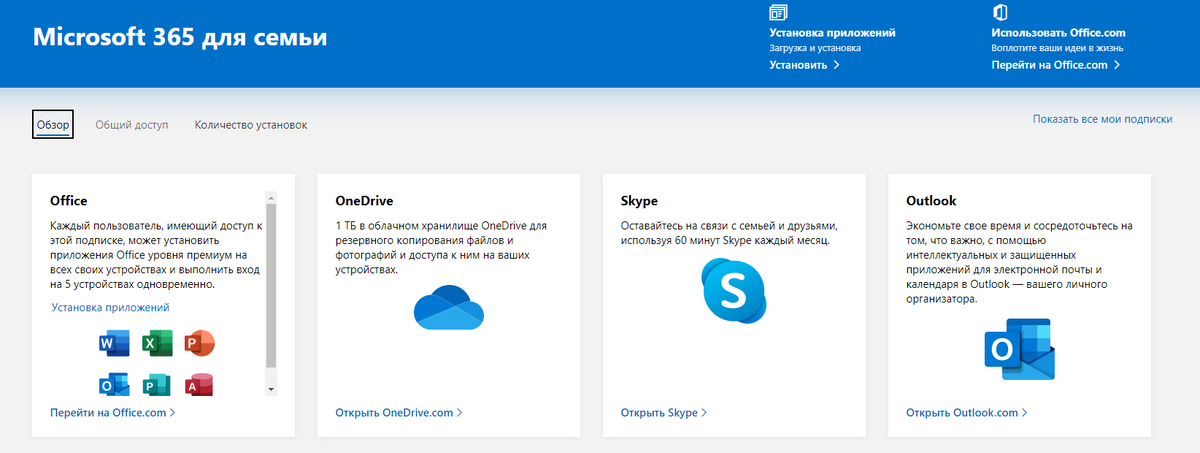Click the Загрузка и установка subtitle
This screenshot has width=1200, height=453.
click(x=815, y=47)
